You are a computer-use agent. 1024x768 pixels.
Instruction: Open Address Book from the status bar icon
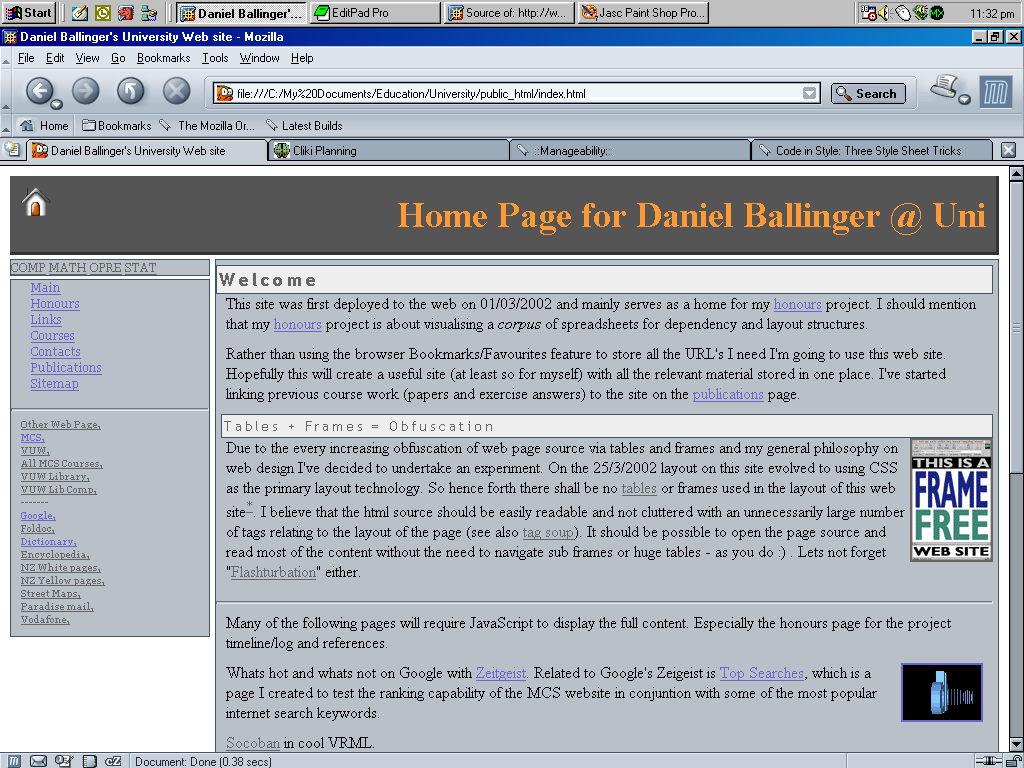click(x=89, y=761)
